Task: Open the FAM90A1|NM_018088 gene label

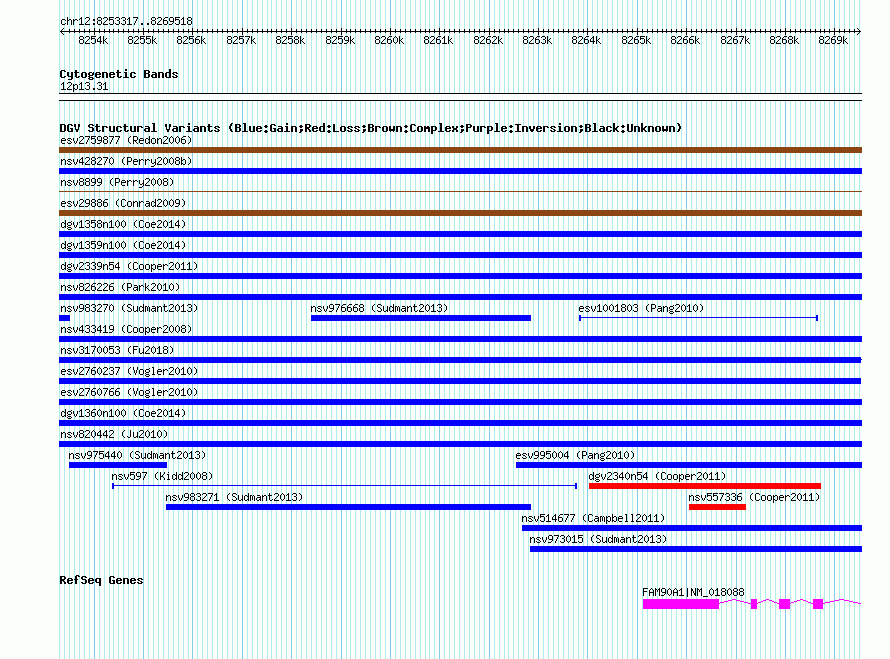Action: click(x=693, y=592)
